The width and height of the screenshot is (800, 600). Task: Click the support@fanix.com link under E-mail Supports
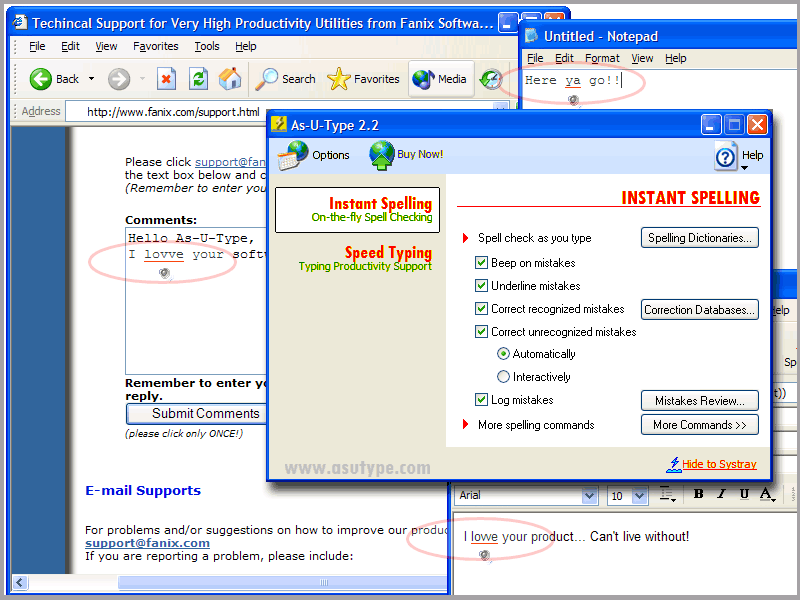coord(147,543)
